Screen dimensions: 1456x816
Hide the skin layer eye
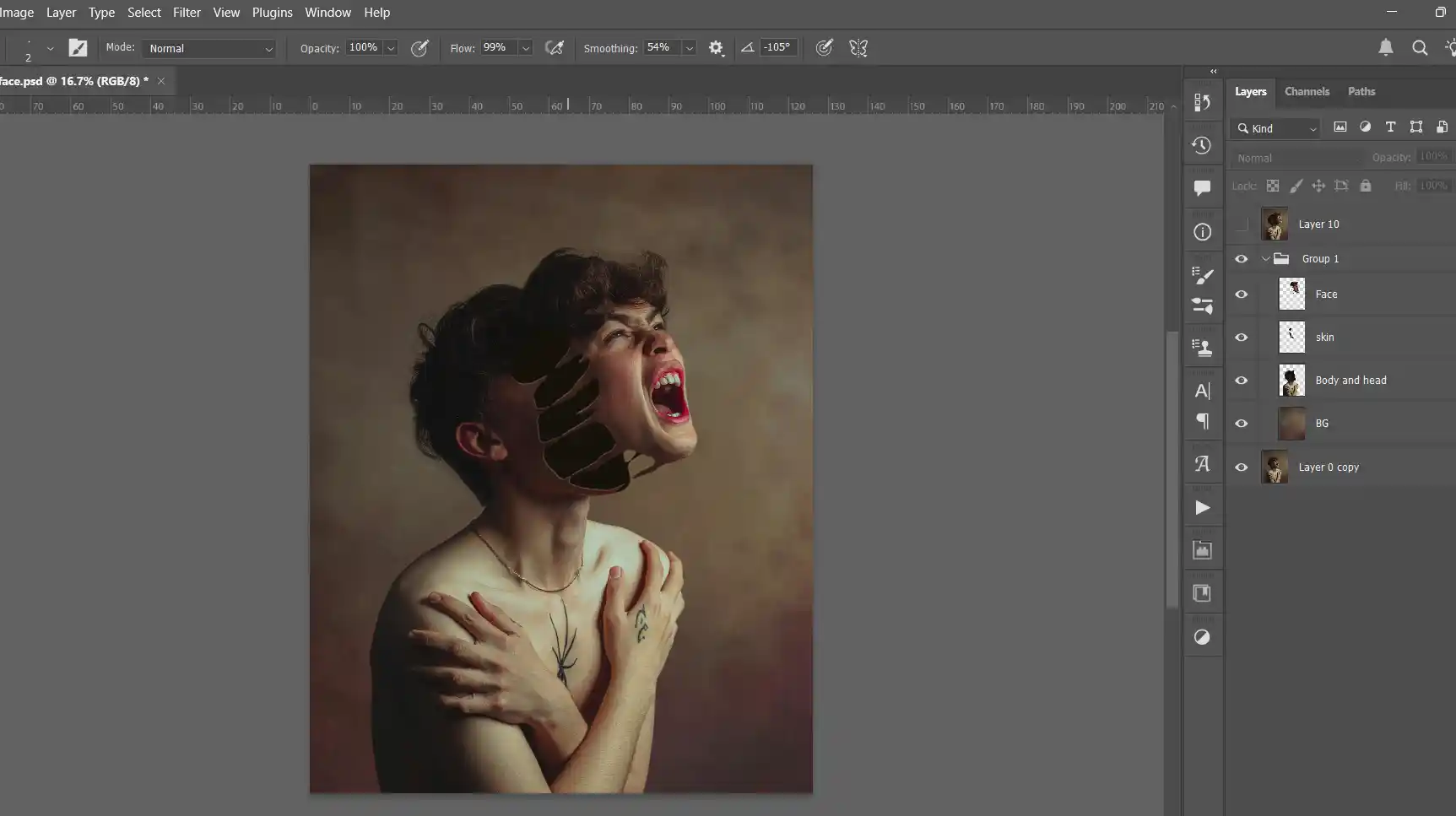1241,338
